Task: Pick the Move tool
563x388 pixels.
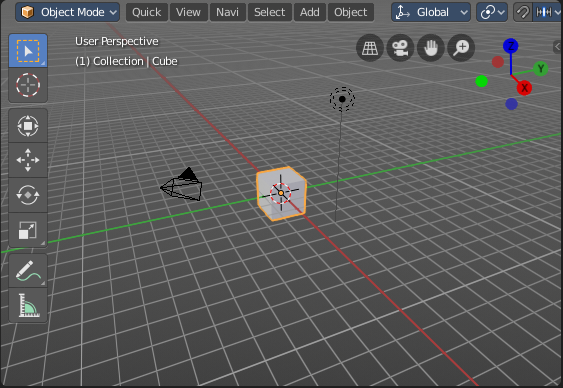Action: point(28,160)
